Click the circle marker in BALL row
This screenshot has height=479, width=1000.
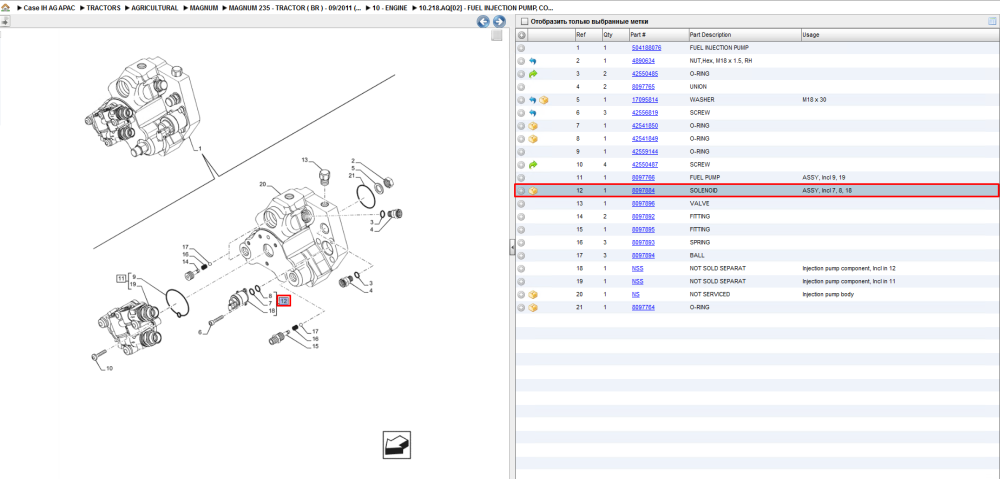click(x=521, y=256)
